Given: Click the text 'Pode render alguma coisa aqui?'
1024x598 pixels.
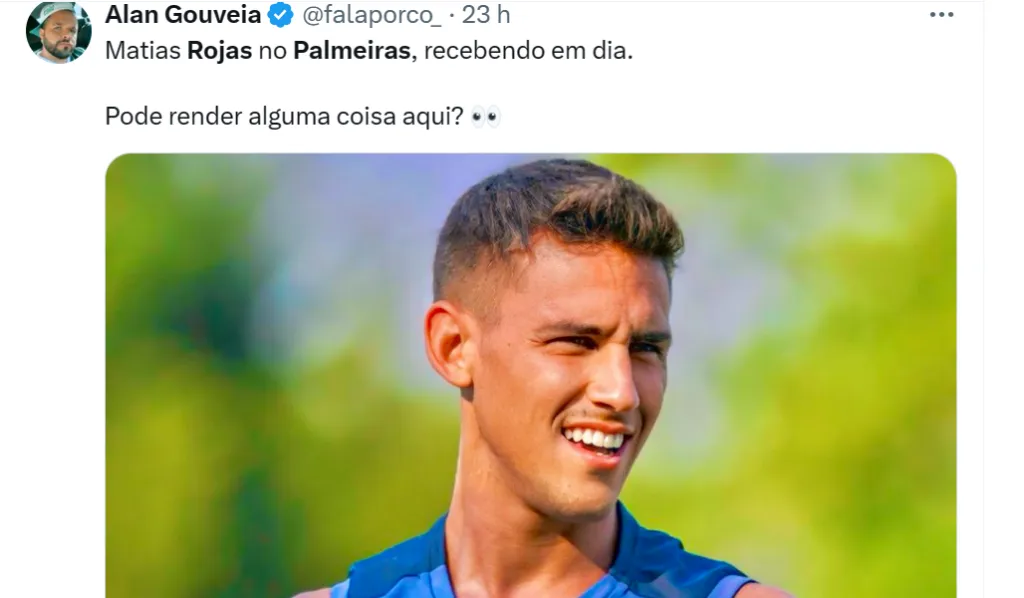Looking at the screenshot, I should click(284, 117).
